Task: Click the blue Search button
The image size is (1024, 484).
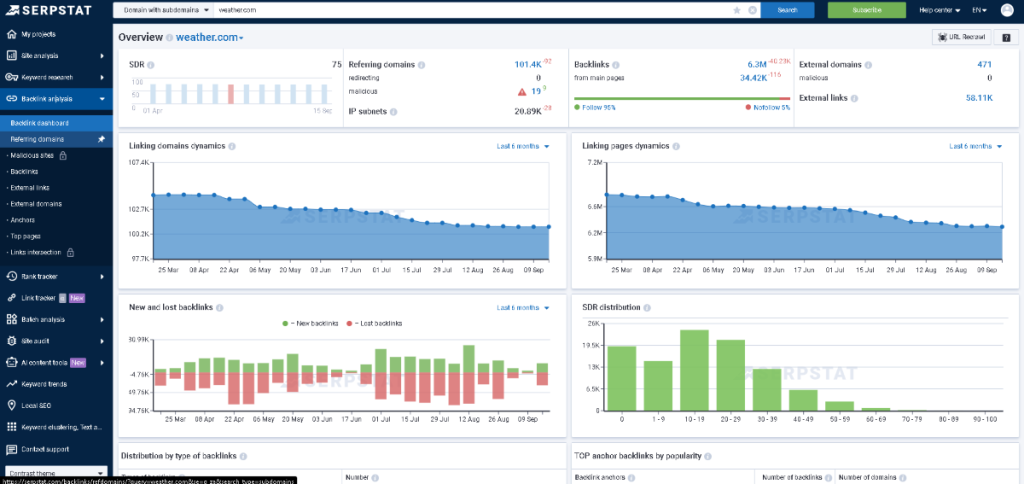Action: pyautogui.click(x=787, y=10)
